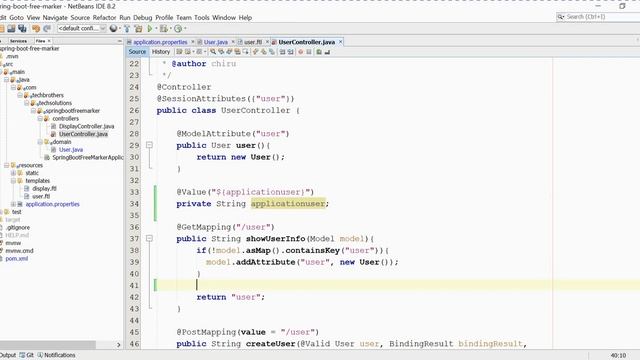Click the Profile Project clock icon
Viewport: 640px width, 360px height.
178,28
